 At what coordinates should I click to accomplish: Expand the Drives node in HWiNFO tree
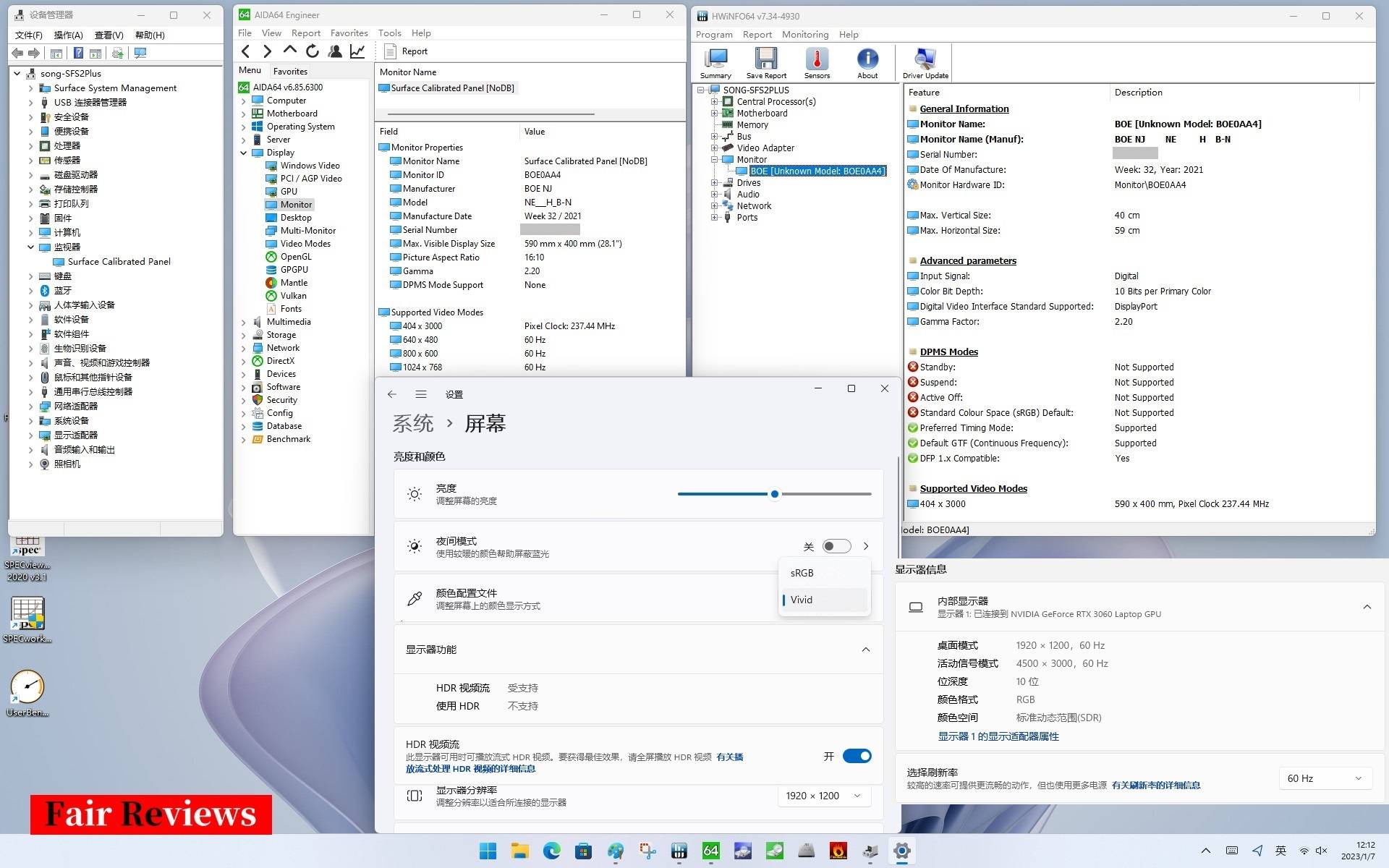click(715, 182)
